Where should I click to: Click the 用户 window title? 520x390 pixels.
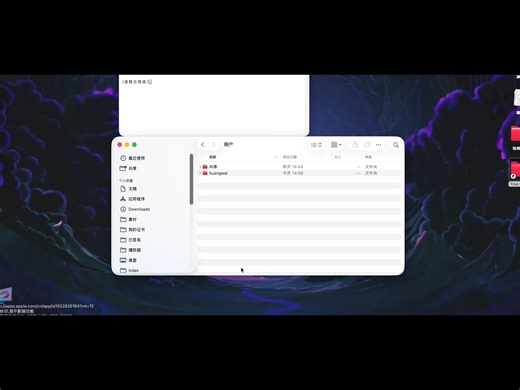coord(228,145)
